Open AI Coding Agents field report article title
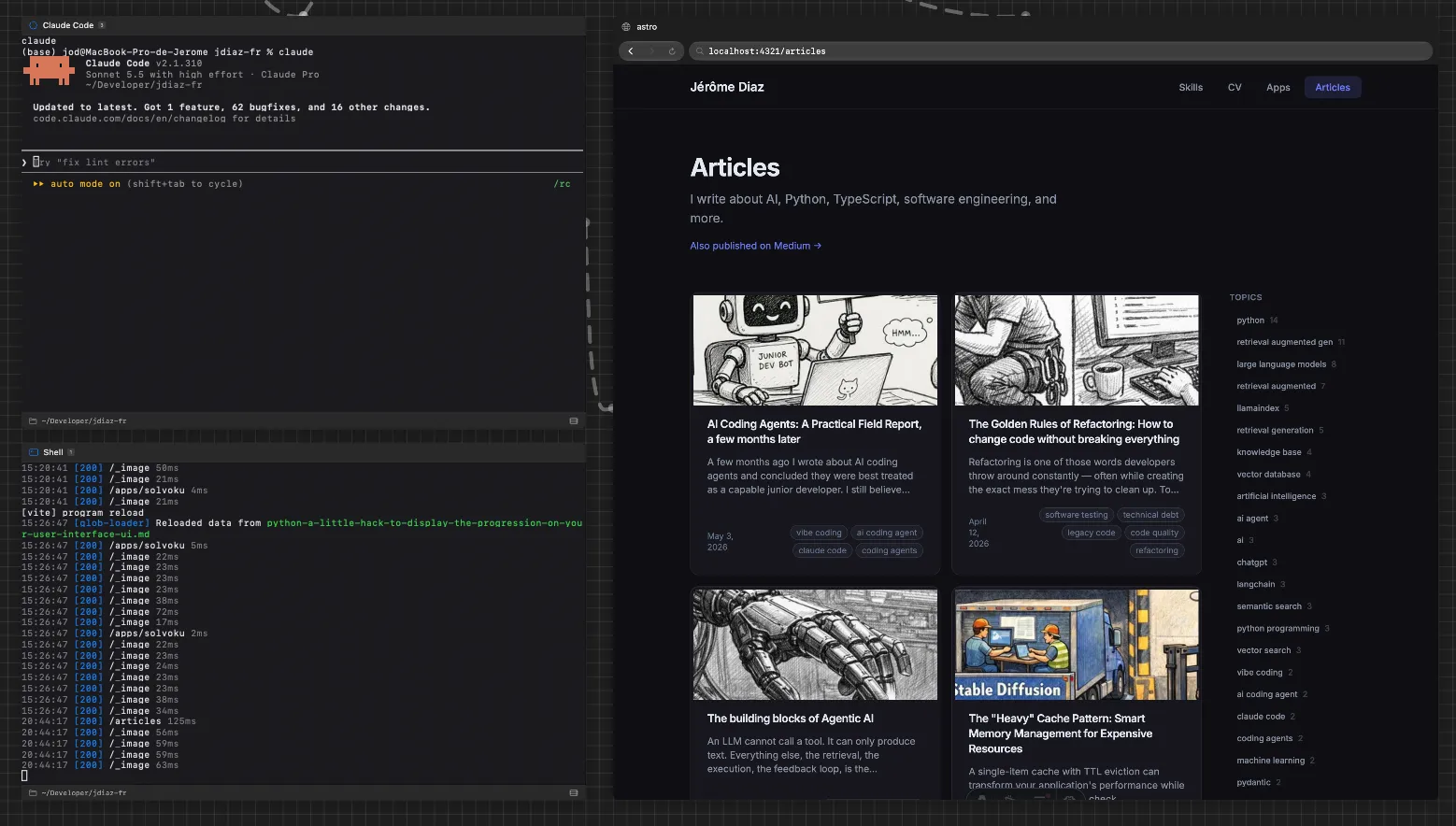The image size is (1456, 826). point(814,432)
